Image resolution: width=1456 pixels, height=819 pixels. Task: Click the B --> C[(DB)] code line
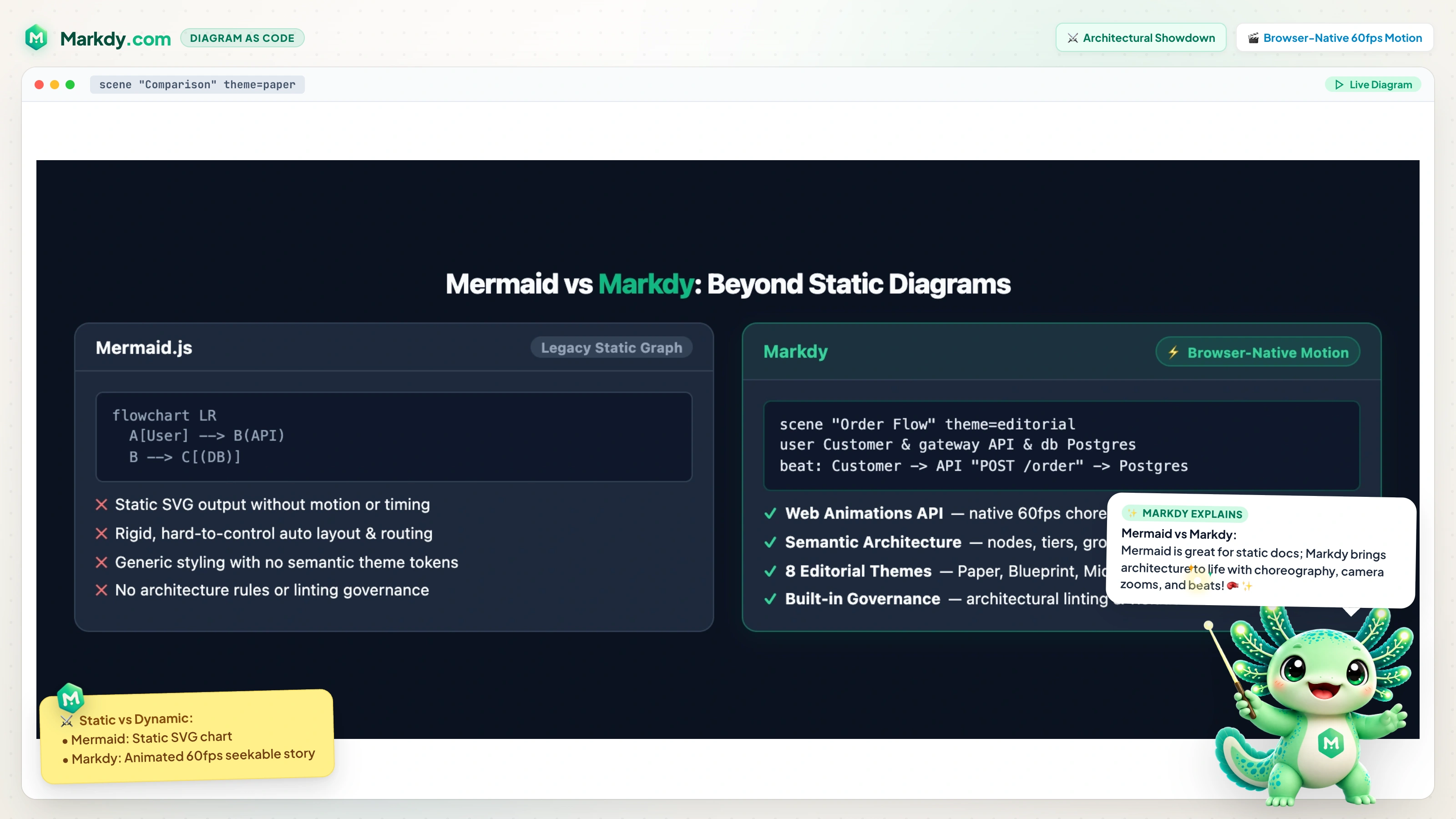tap(185, 457)
